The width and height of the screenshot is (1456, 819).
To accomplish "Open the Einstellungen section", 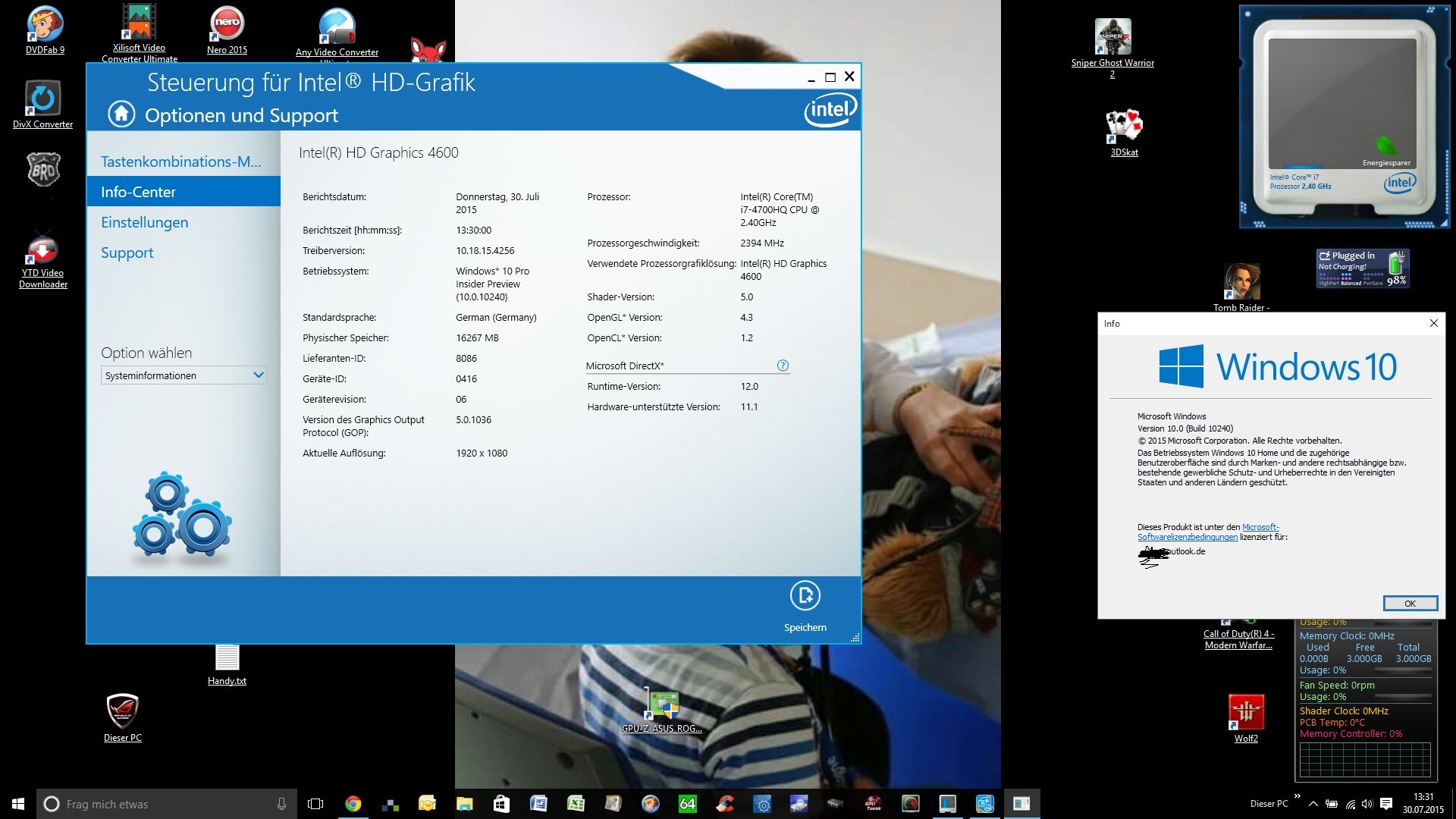I will click(x=144, y=222).
